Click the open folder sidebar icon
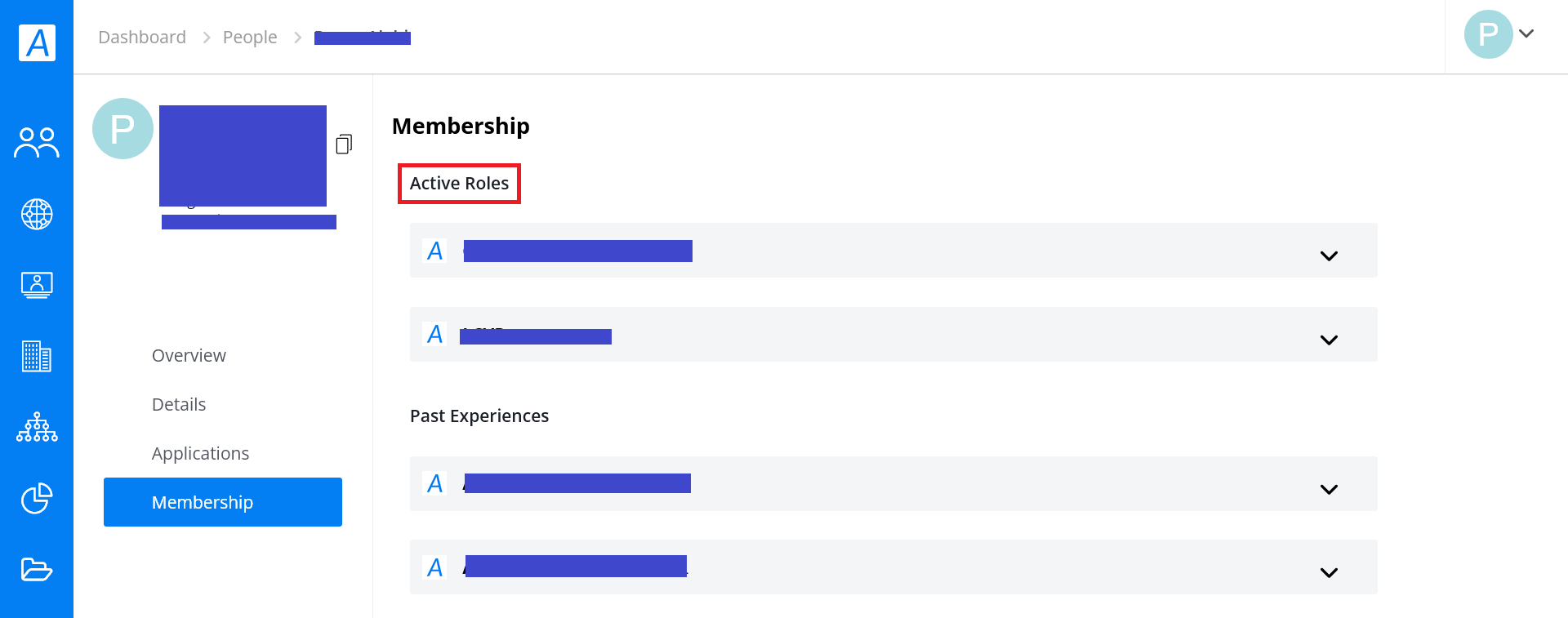This screenshot has height=618, width=1568. pos(37,569)
